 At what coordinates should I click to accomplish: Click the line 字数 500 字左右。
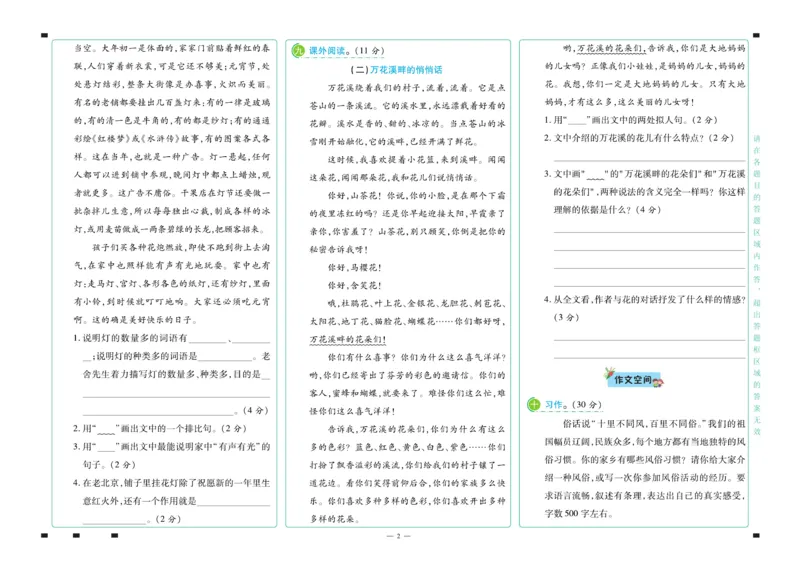[x=579, y=514]
